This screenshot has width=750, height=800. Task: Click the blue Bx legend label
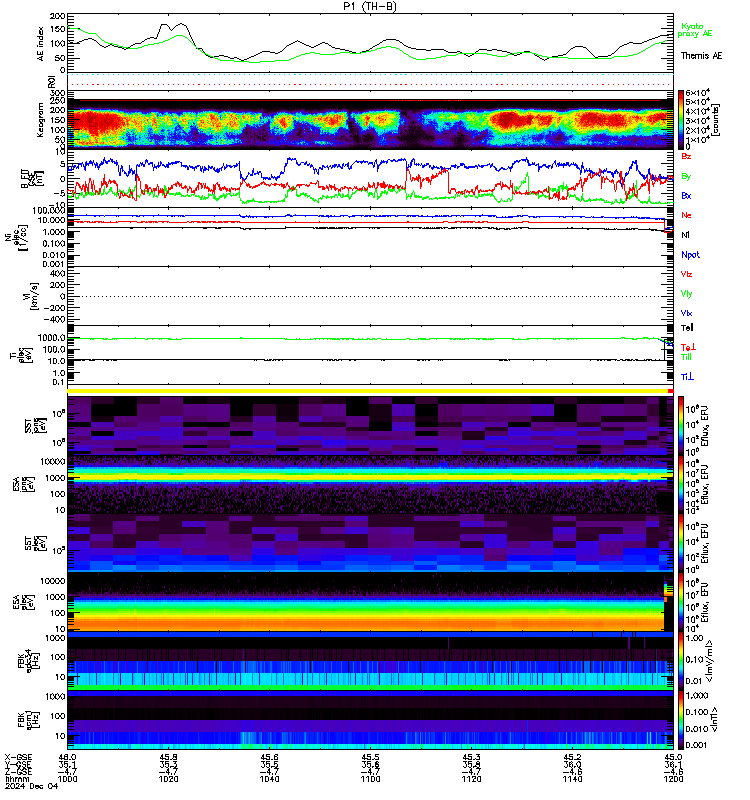coord(686,195)
